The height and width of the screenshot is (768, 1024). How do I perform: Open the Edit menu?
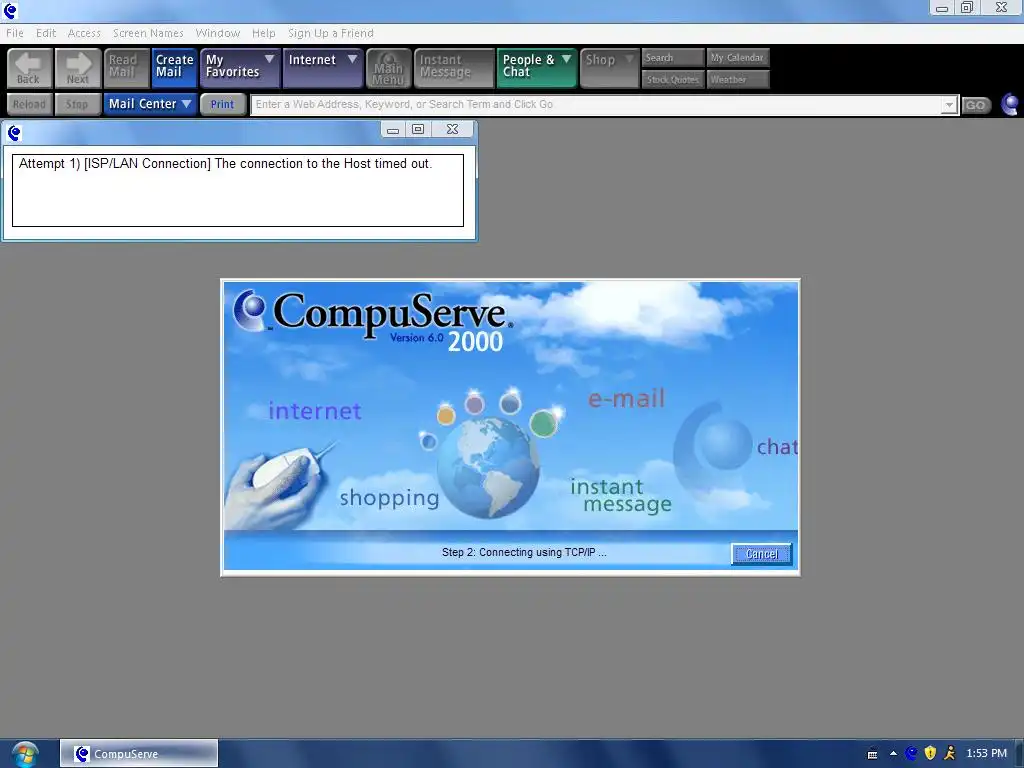click(46, 33)
